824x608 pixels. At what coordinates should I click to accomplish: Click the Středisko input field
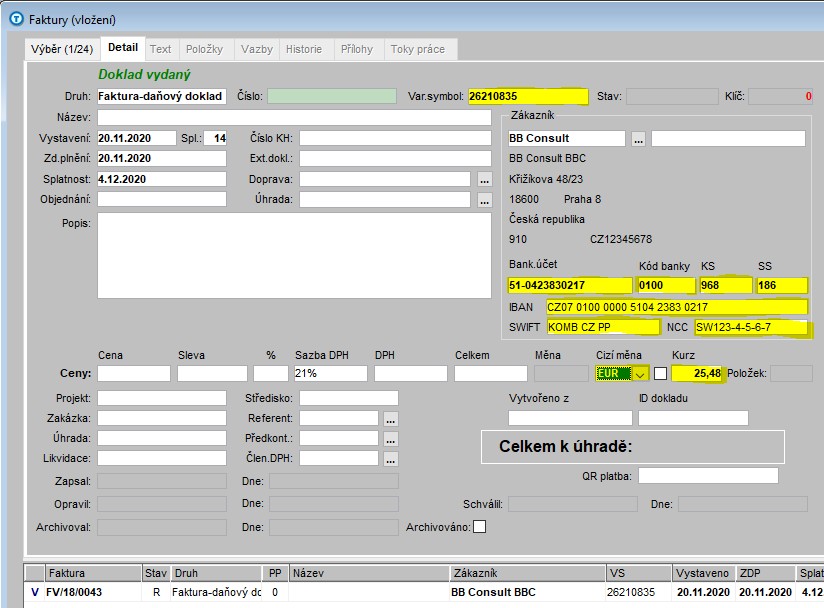349,398
